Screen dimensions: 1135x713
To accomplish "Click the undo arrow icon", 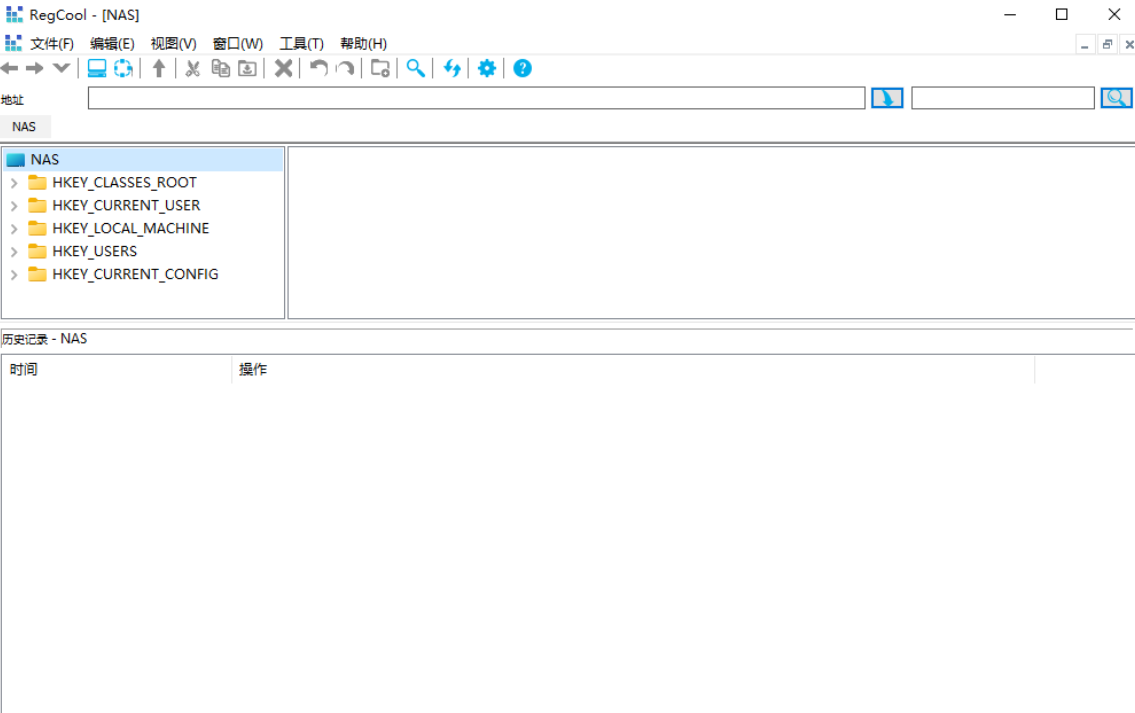I will pyautogui.click(x=318, y=68).
